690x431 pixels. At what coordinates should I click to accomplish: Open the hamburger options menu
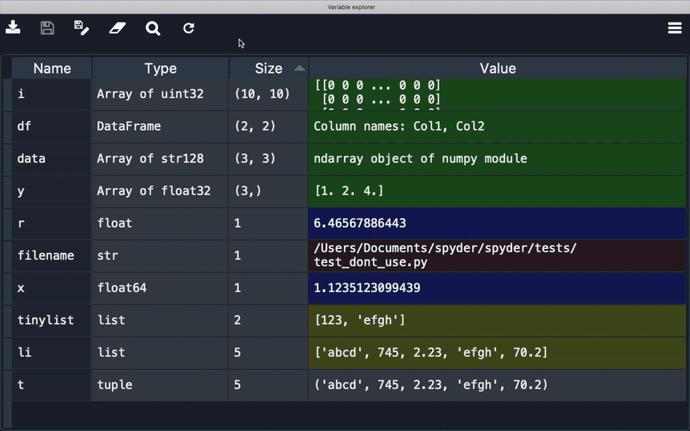[675, 28]
